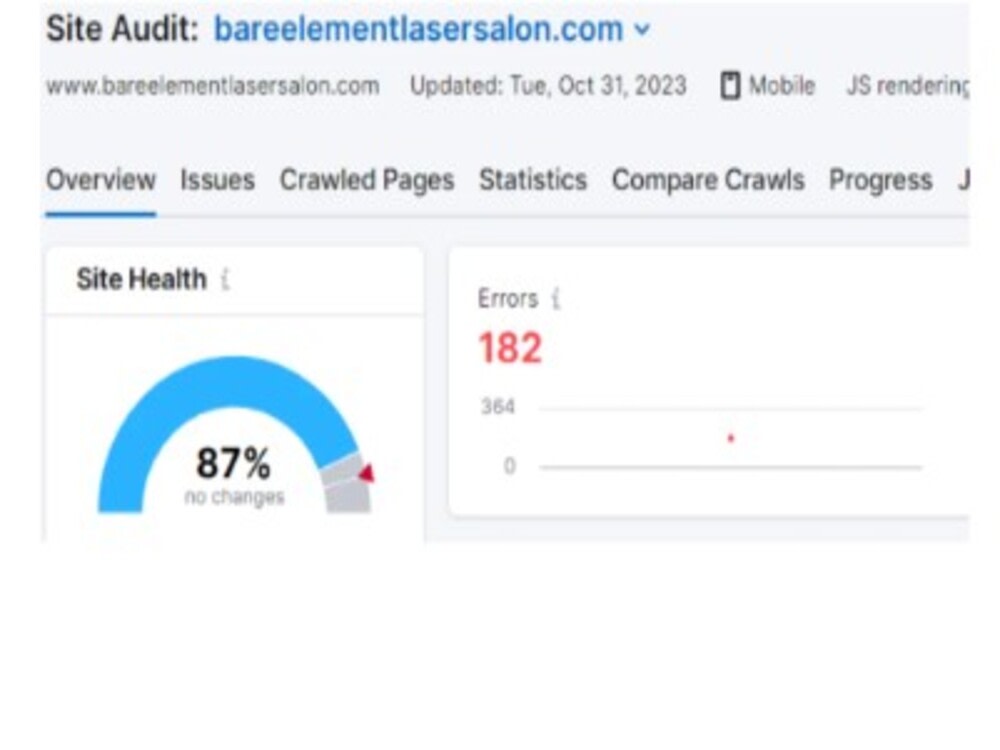Click the Mobile device icon
Image resolution: width=1000 pixels, height=750 pixels.
730,85
